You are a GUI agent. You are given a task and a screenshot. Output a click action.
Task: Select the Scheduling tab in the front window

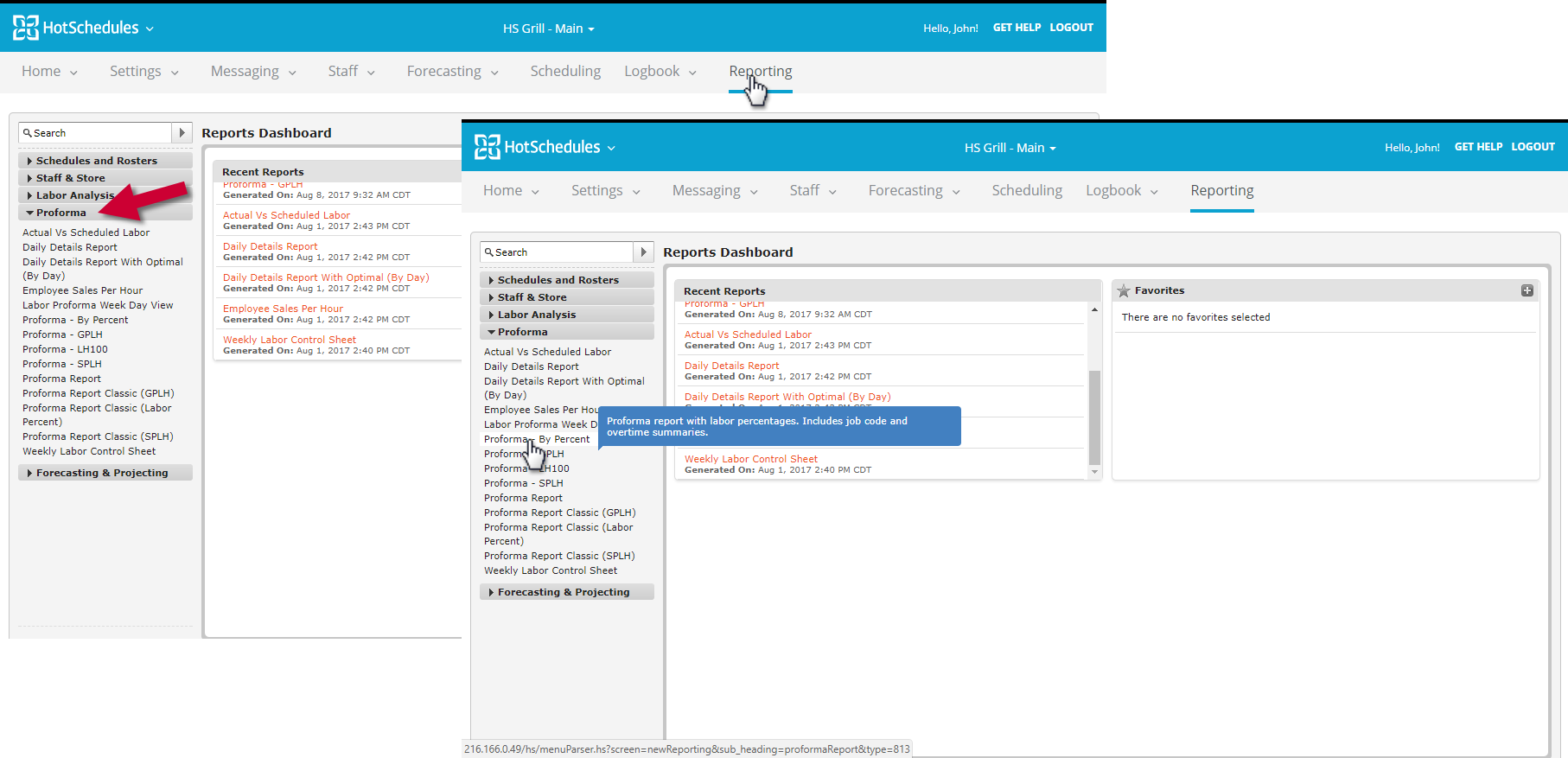pyautogui.click(x=1027, y=191)
